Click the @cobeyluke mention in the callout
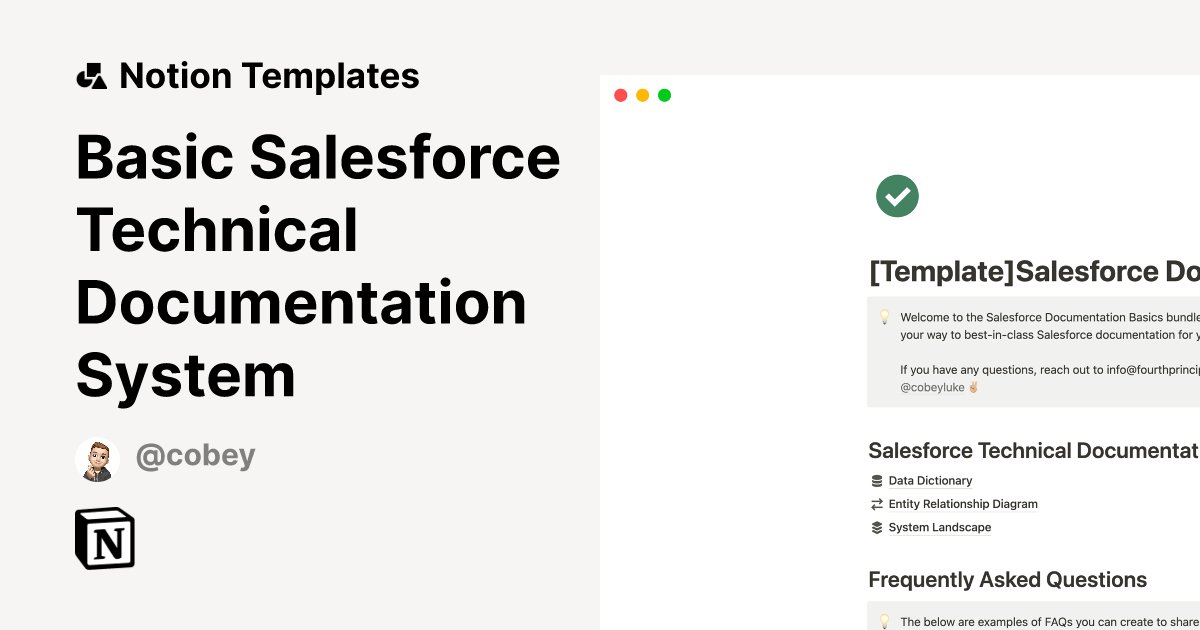Screen dimensions: 1200x630 pyautogui.click(x=934, y=387)
